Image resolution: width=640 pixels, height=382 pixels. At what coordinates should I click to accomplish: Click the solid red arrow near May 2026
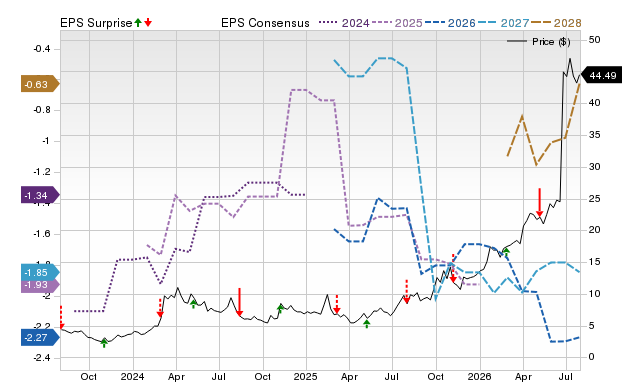pos(539,202)
